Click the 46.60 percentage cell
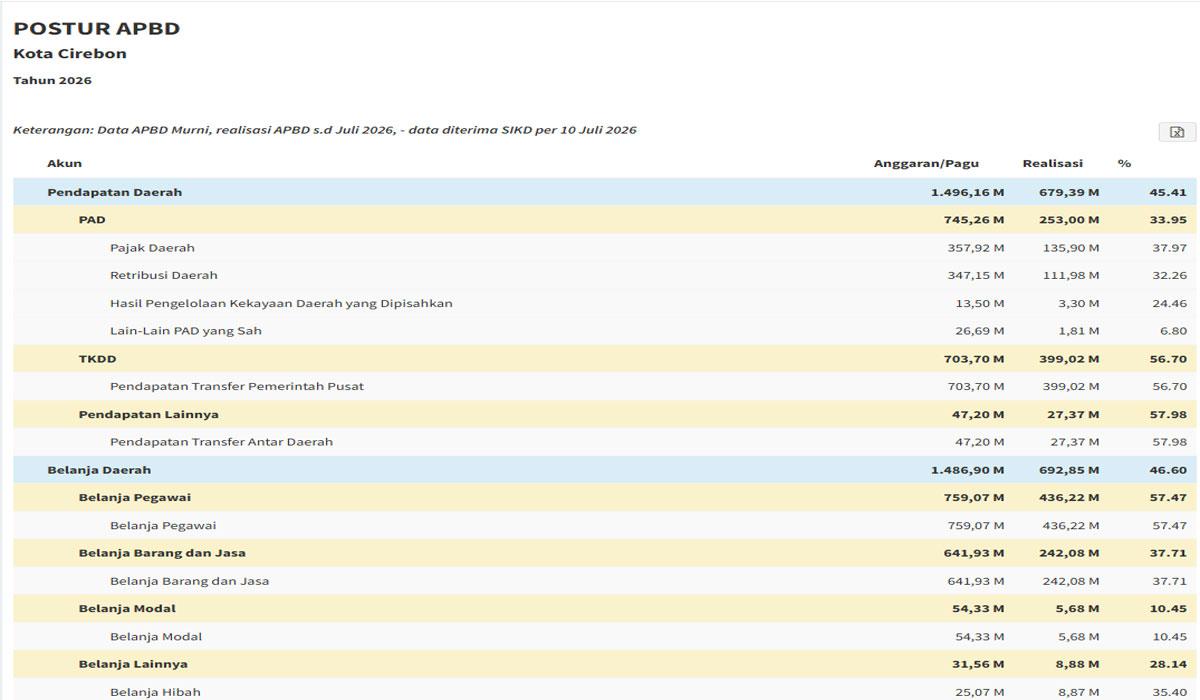Image resolution: width=1200 pixels, height=700 pixels. click(x=1168, y=470)
